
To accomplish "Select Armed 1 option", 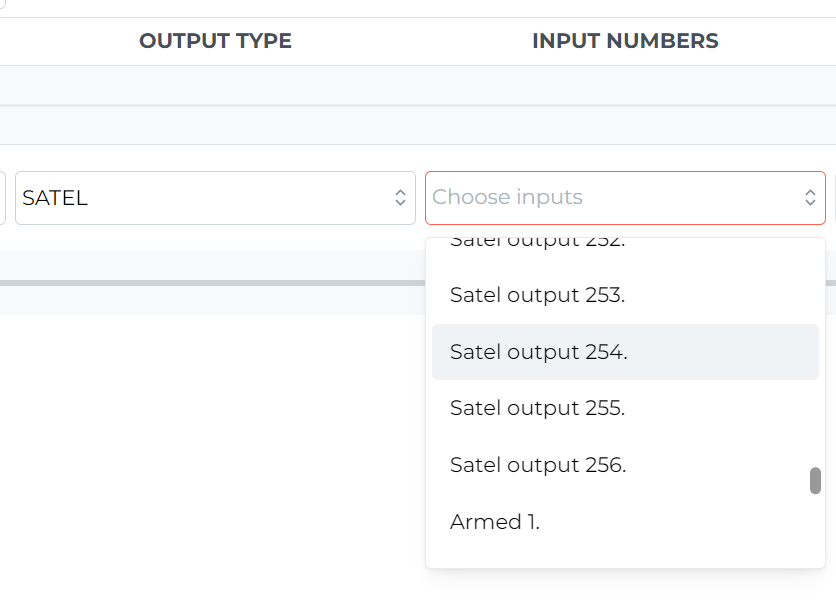I will pyautogui.click(x=625, y=522).
